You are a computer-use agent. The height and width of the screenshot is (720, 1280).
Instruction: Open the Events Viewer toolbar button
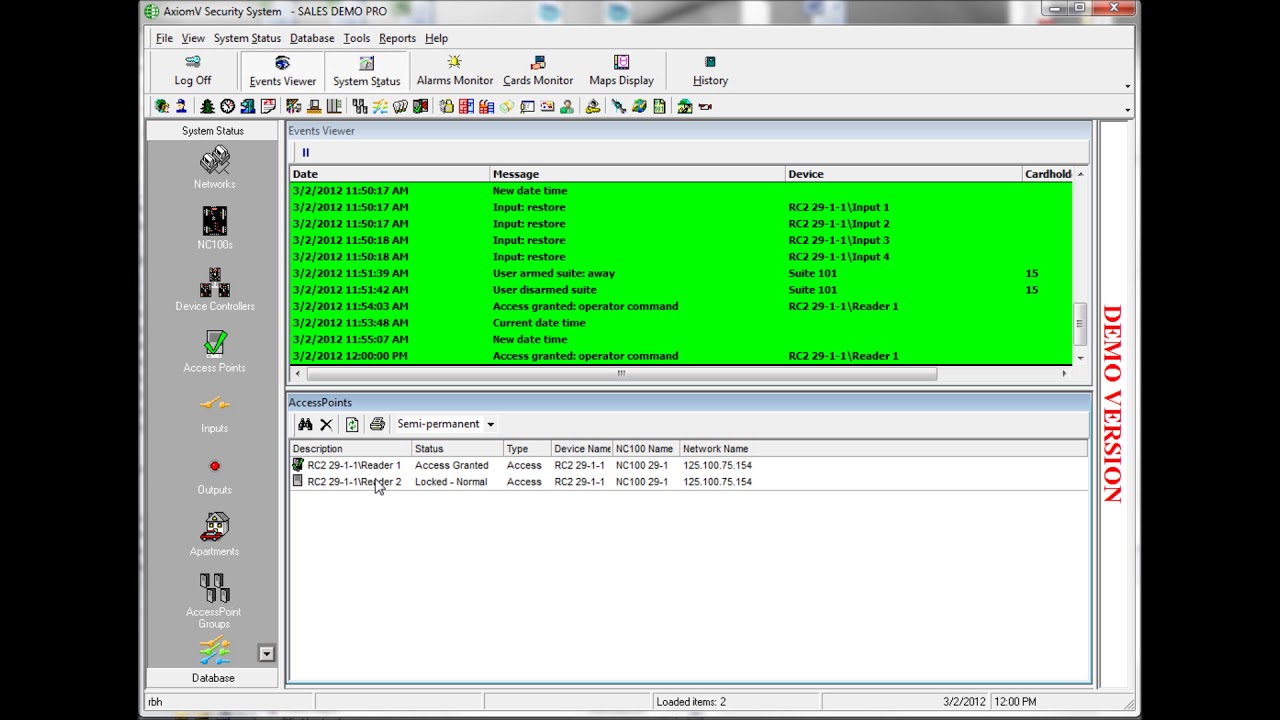(x=282, y=71)
